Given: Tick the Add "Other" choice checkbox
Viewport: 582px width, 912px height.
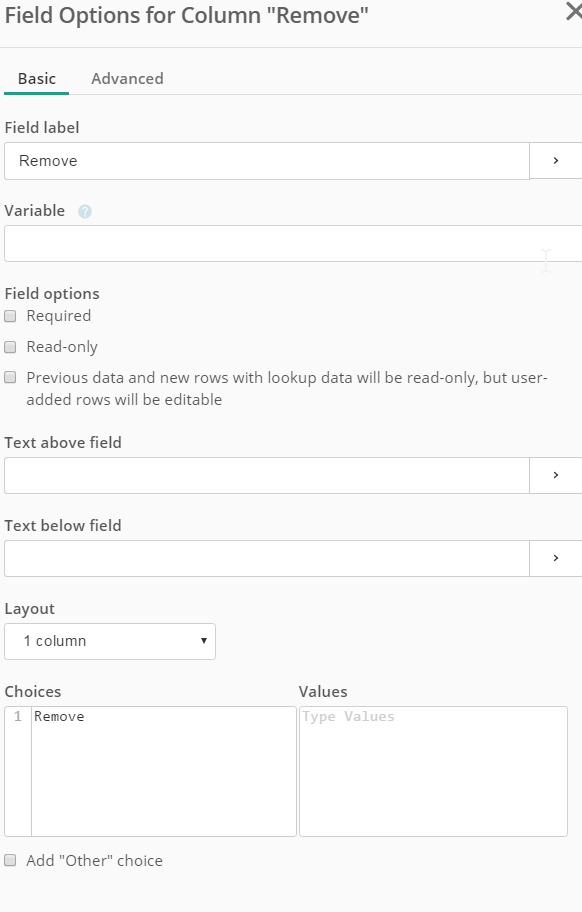Looking at the screenshot, I should [x=10, y=860].
